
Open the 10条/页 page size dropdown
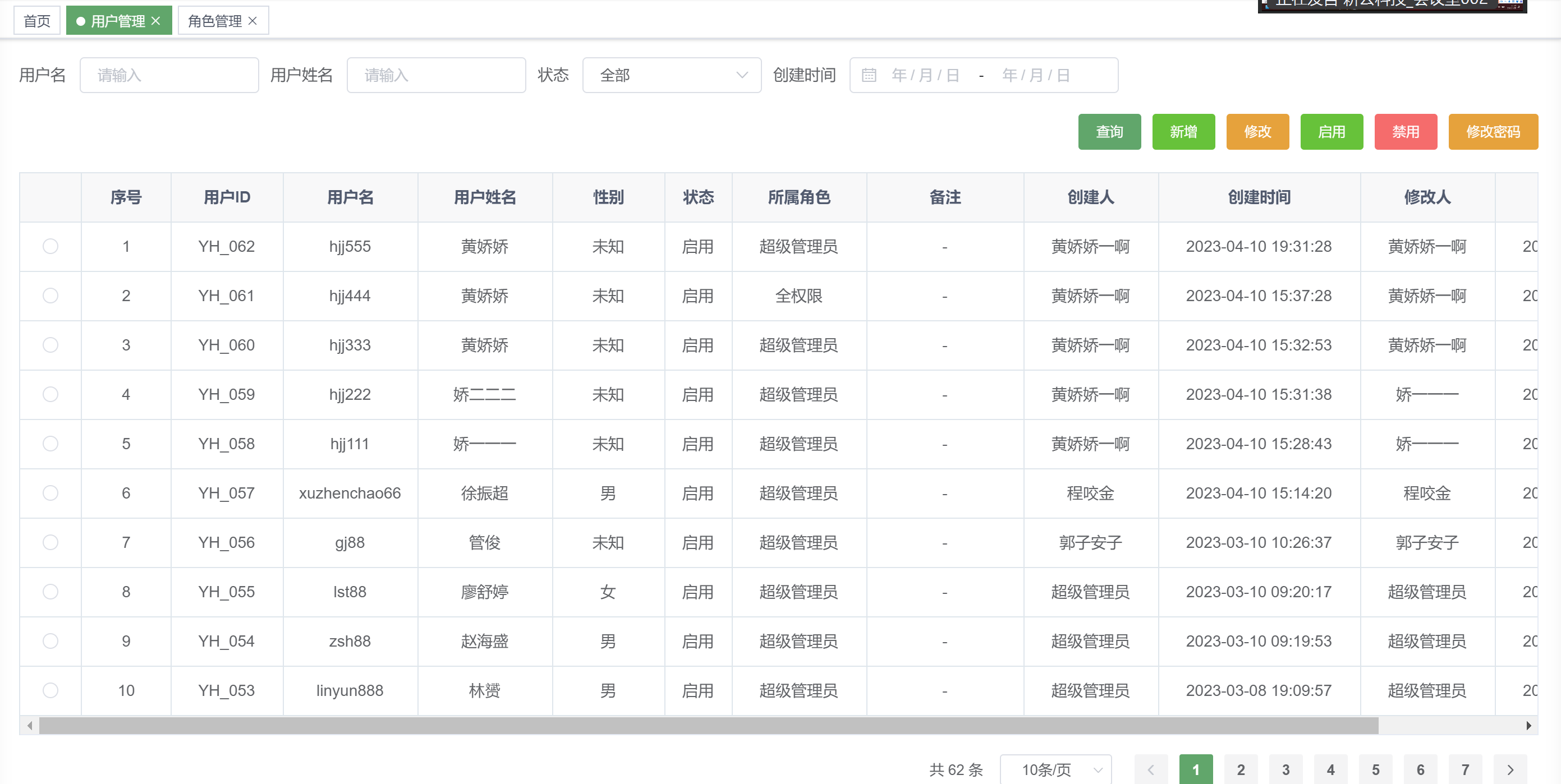point(1055,769)
